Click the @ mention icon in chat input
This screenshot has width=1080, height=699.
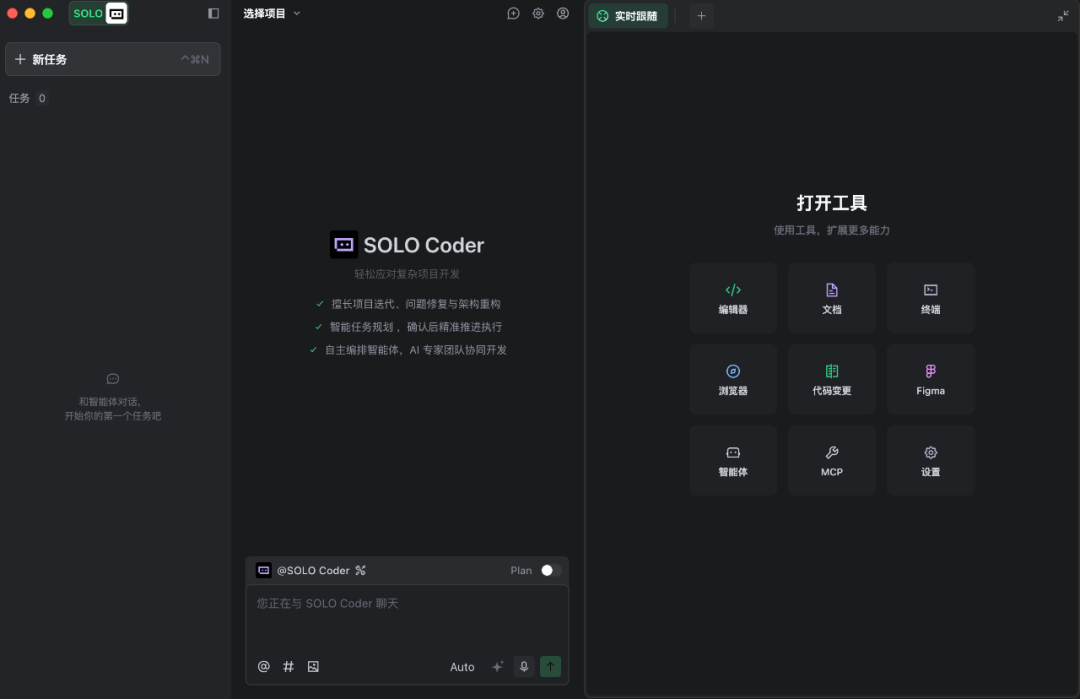[x=263, y=666]
